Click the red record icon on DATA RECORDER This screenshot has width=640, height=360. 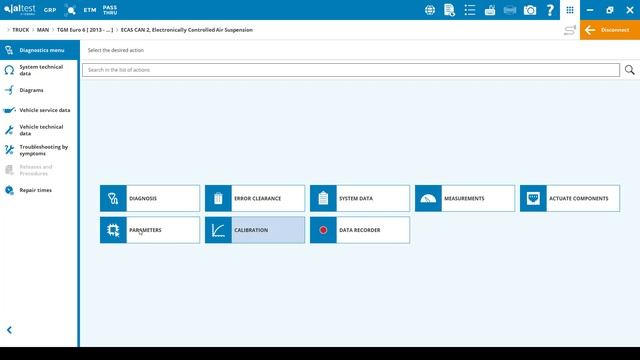[x=323, y=230]
